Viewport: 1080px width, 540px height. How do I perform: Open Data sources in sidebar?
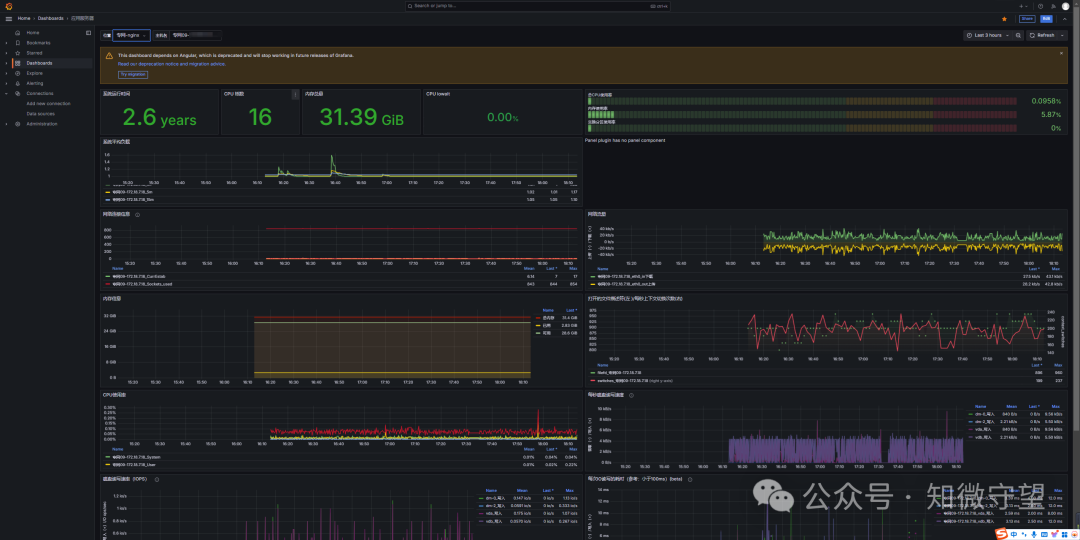[41, 114]
